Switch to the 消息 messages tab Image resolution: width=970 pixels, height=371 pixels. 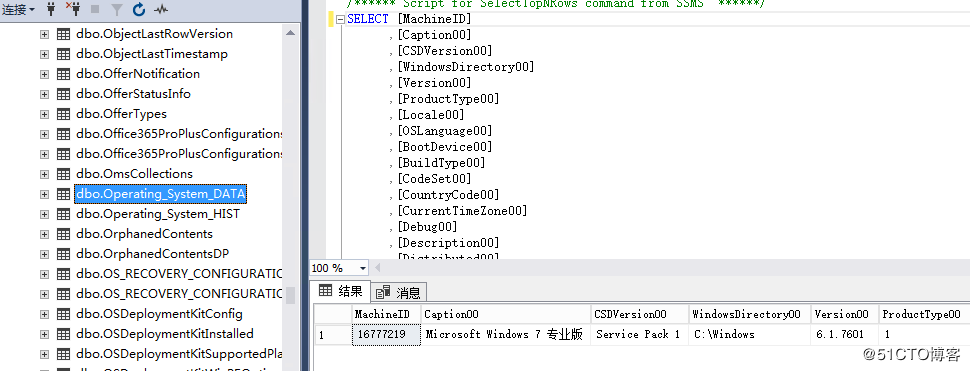tap(399, 292)
